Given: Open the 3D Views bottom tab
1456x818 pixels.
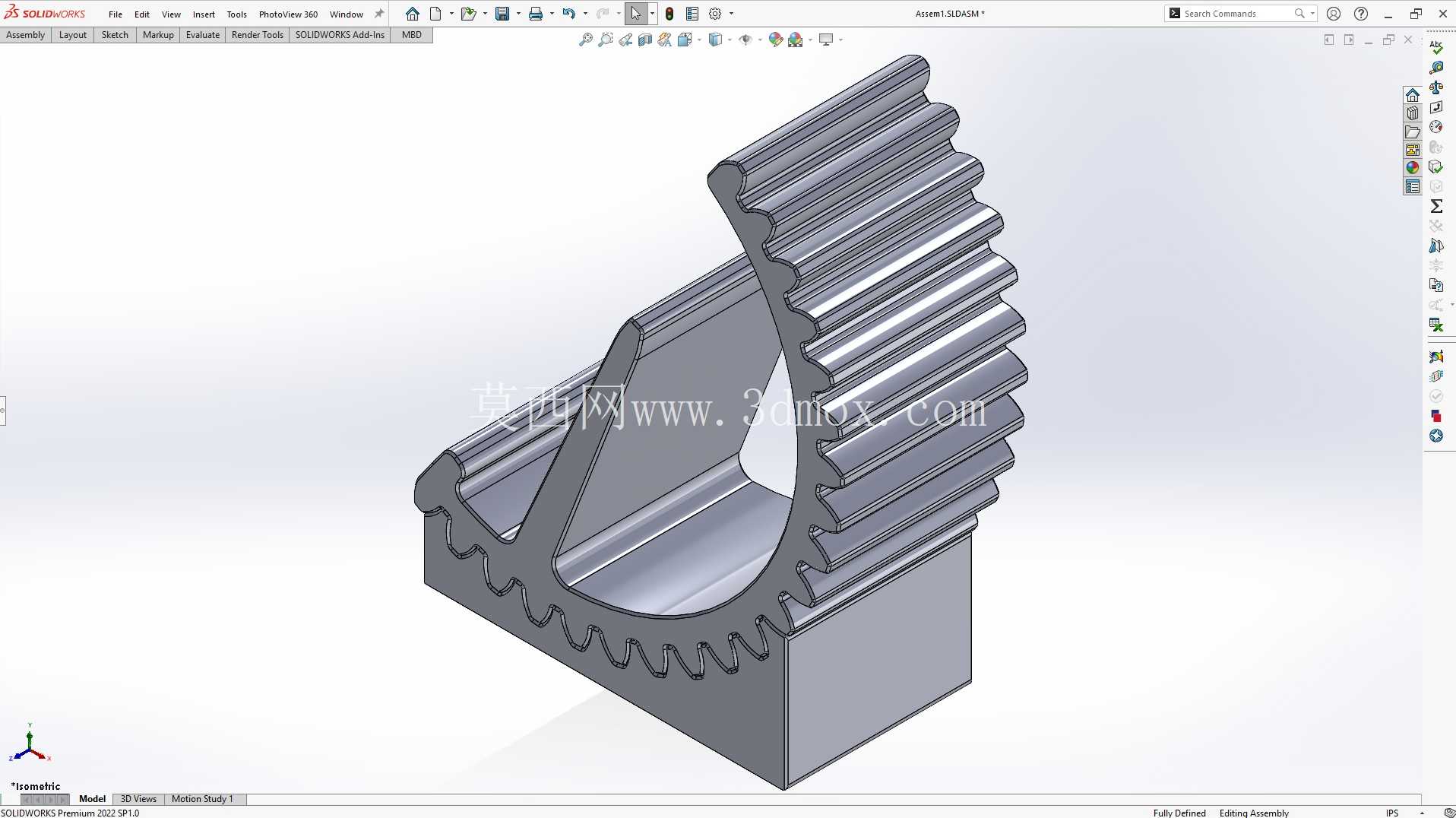Looking at the screenshot, I should (x=138, y=799).
